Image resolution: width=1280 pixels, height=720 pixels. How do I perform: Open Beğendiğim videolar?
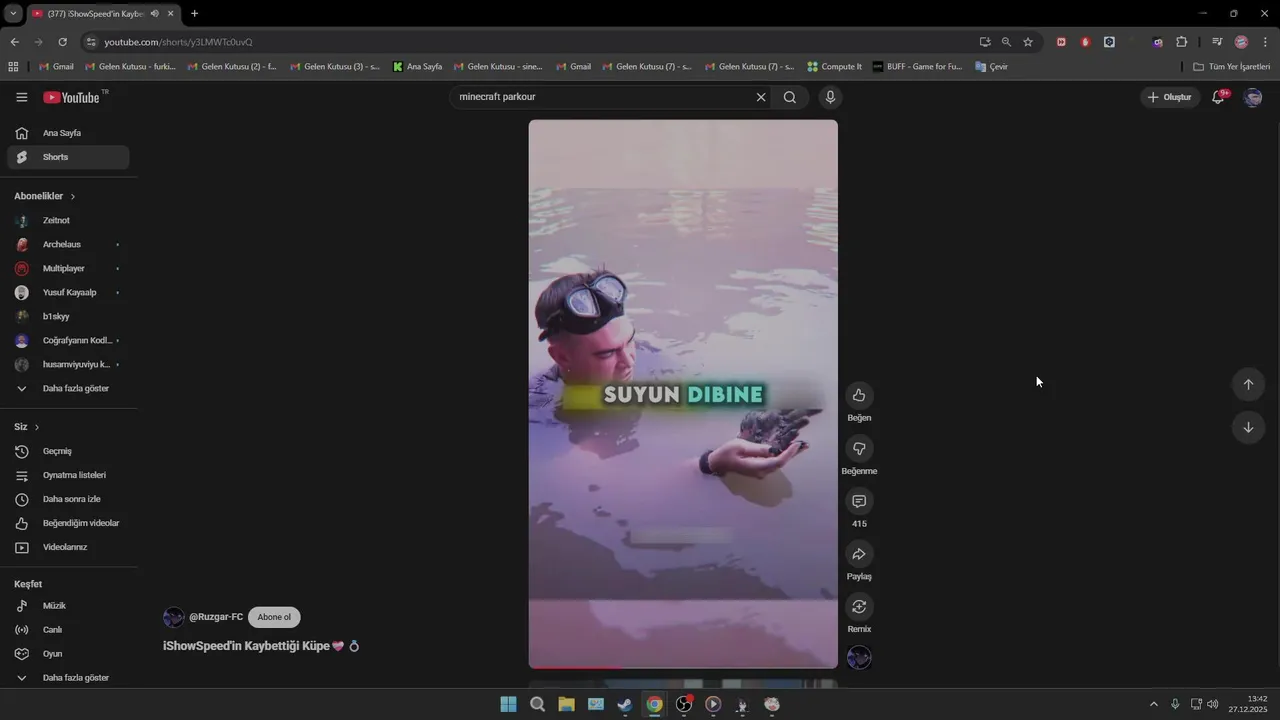click(68, 523)
